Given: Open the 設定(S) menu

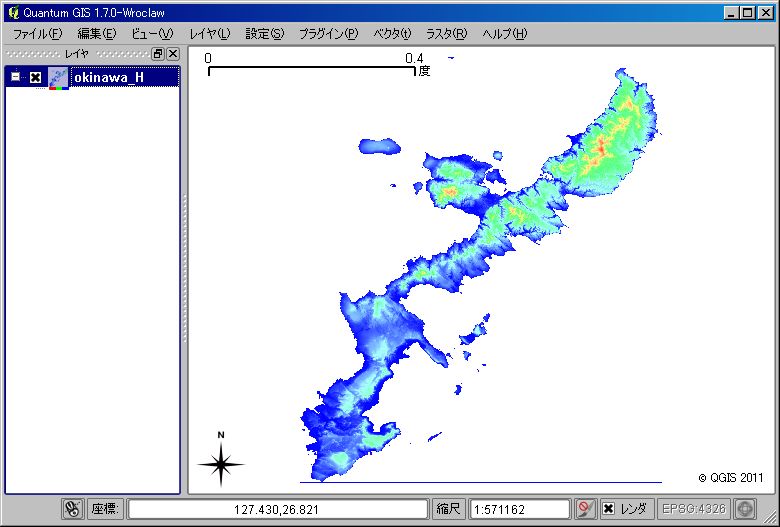Looking at the screenshot, I should coord(264,34).
